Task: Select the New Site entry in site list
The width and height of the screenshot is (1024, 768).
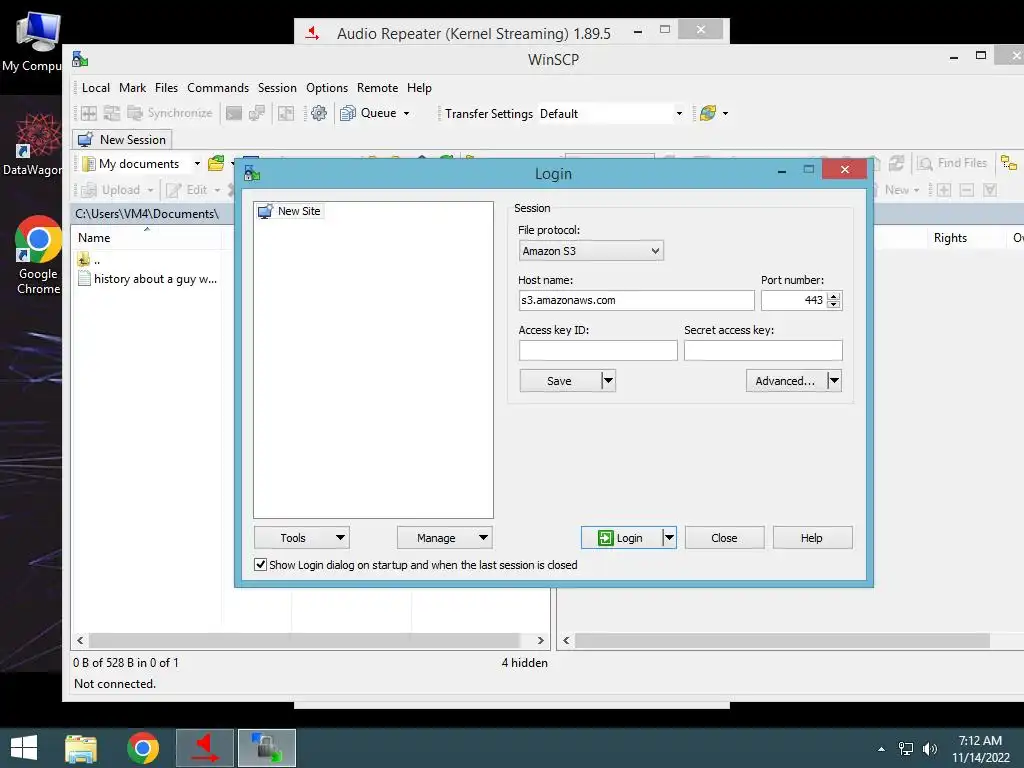Action: tap(289, 211)
